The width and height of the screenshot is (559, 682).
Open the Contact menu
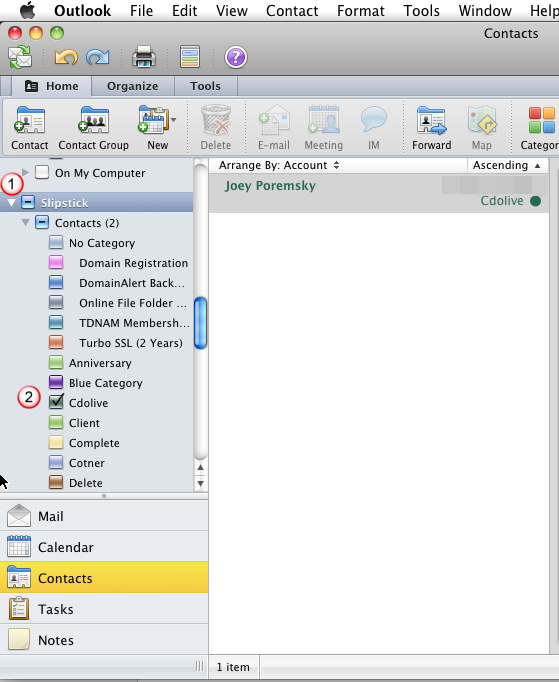pos(292,10)
